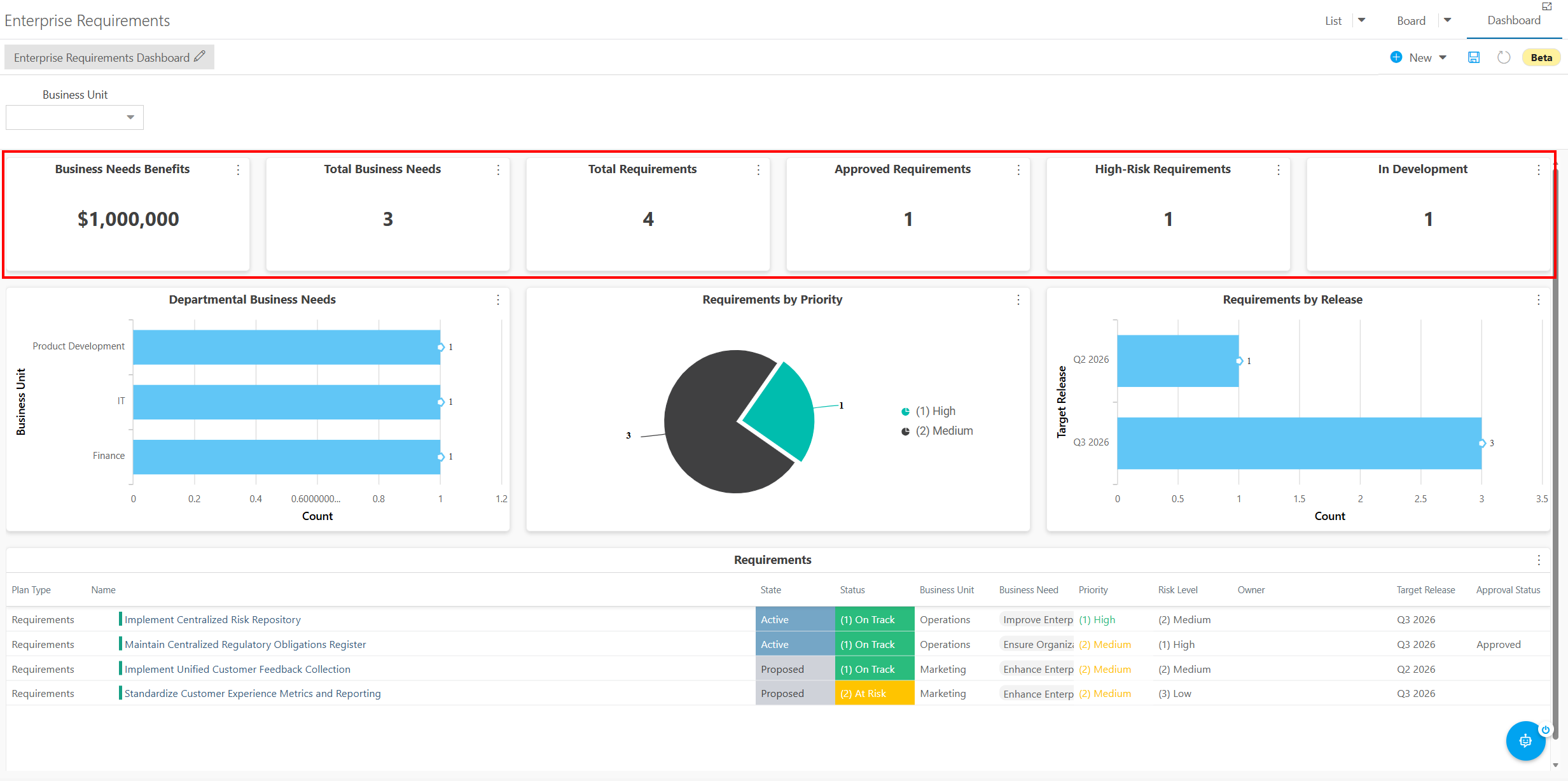Click the pop-out window icon at top right
The height and width of the screenshot is (781, 1568).
pos(1548,6)
